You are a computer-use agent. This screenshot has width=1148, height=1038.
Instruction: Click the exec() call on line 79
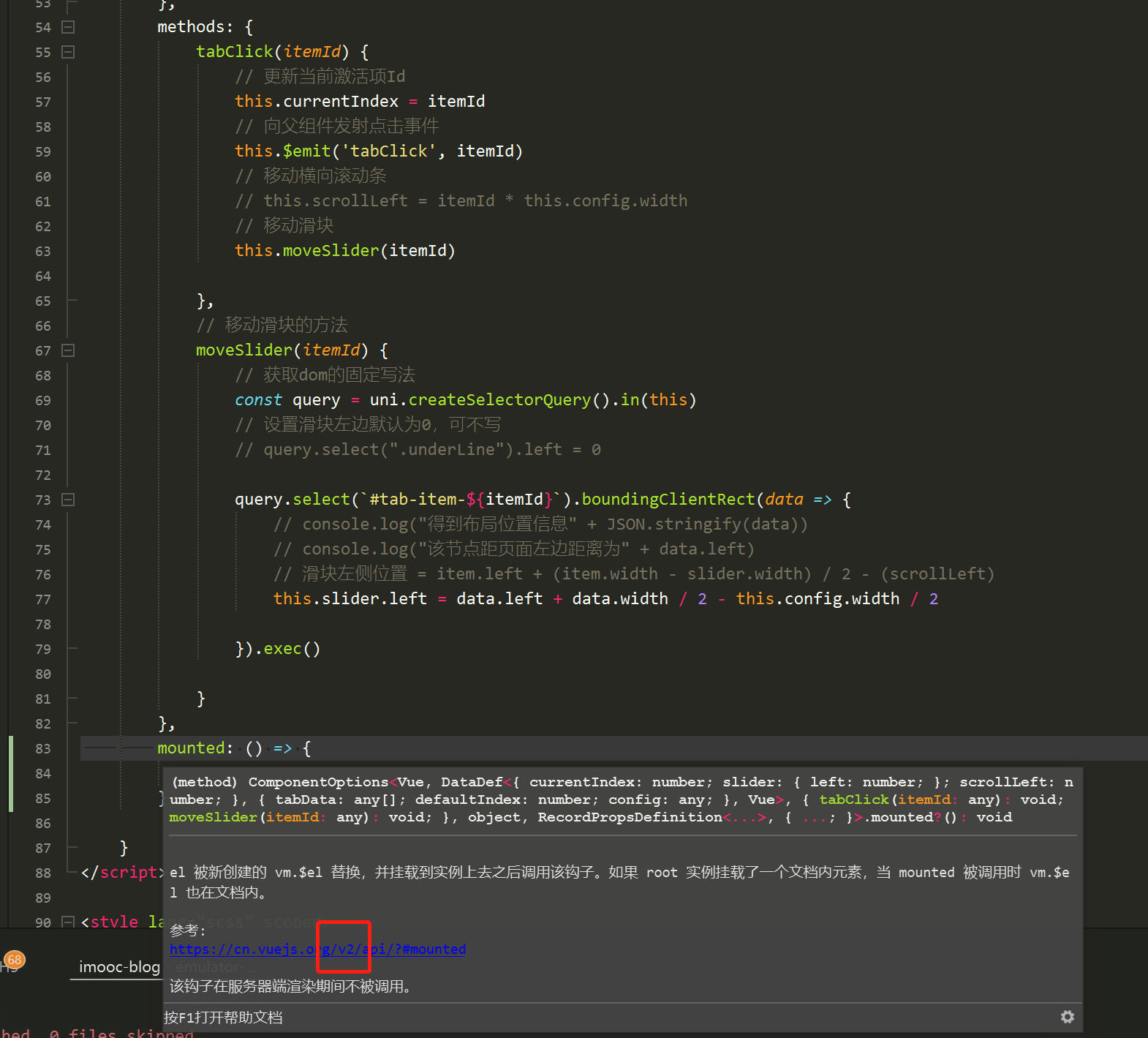pos(282,649)
